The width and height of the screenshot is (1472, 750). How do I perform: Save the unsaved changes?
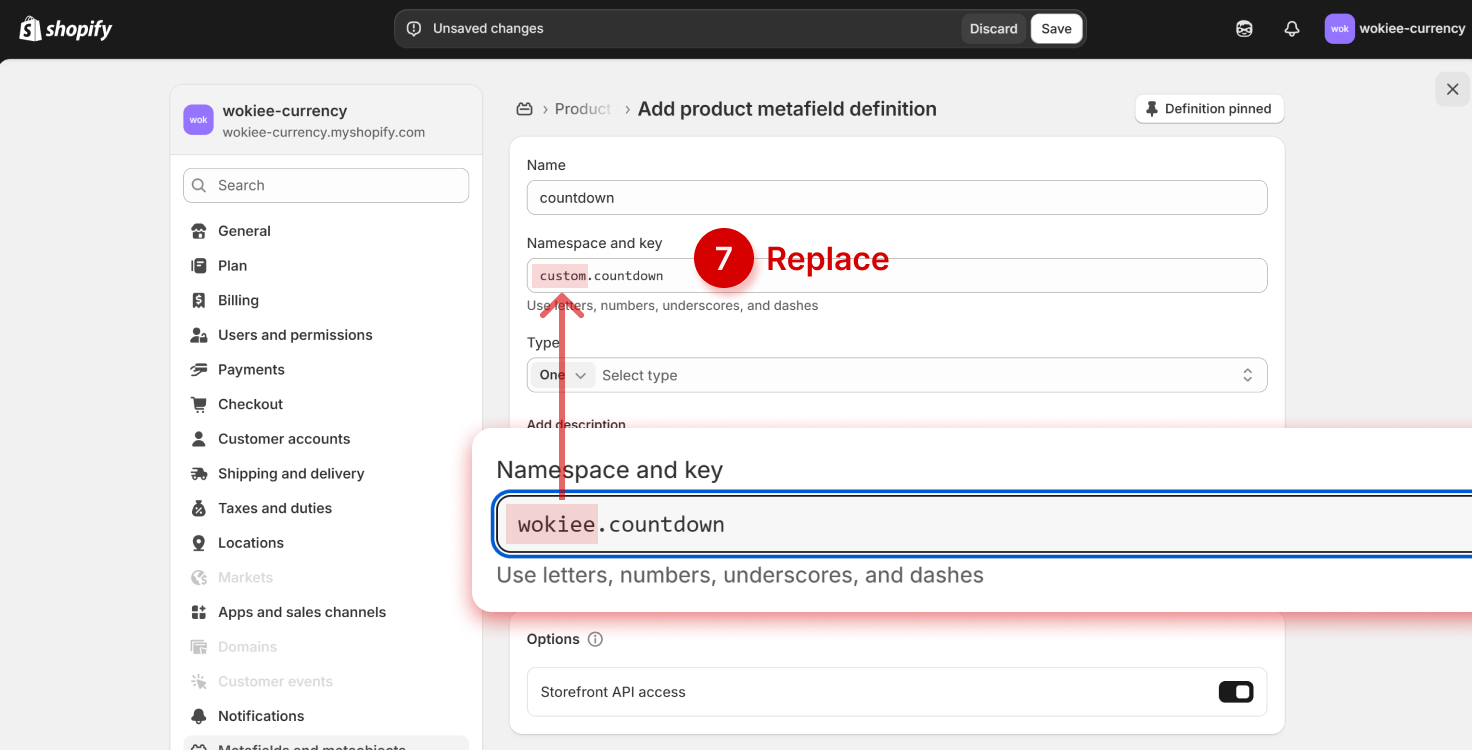(1056, 29)
